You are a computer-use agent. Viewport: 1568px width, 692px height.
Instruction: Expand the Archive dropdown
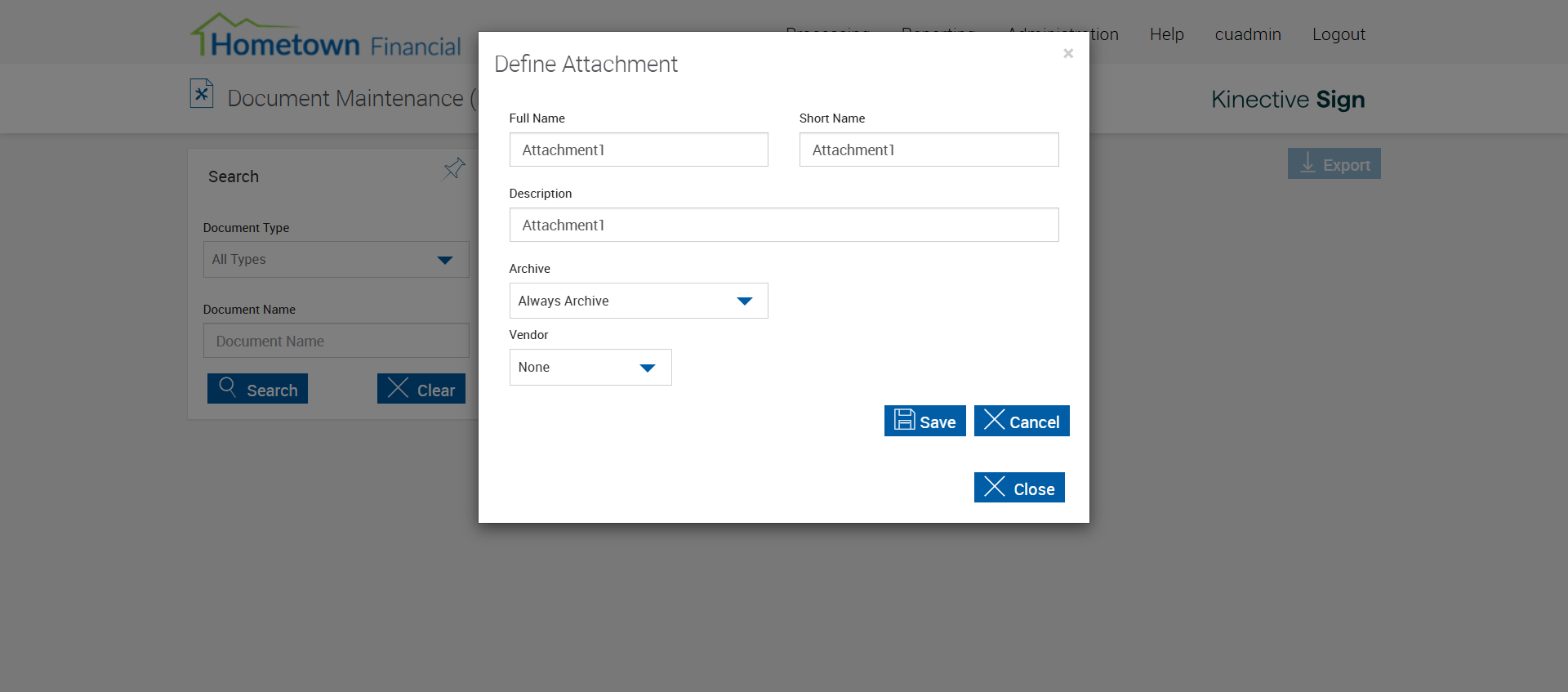639,301
